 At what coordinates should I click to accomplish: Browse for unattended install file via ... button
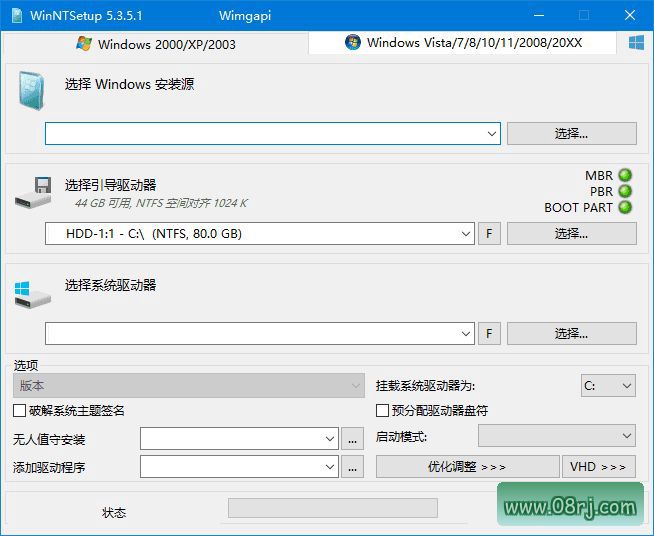[x=352, y=438]
